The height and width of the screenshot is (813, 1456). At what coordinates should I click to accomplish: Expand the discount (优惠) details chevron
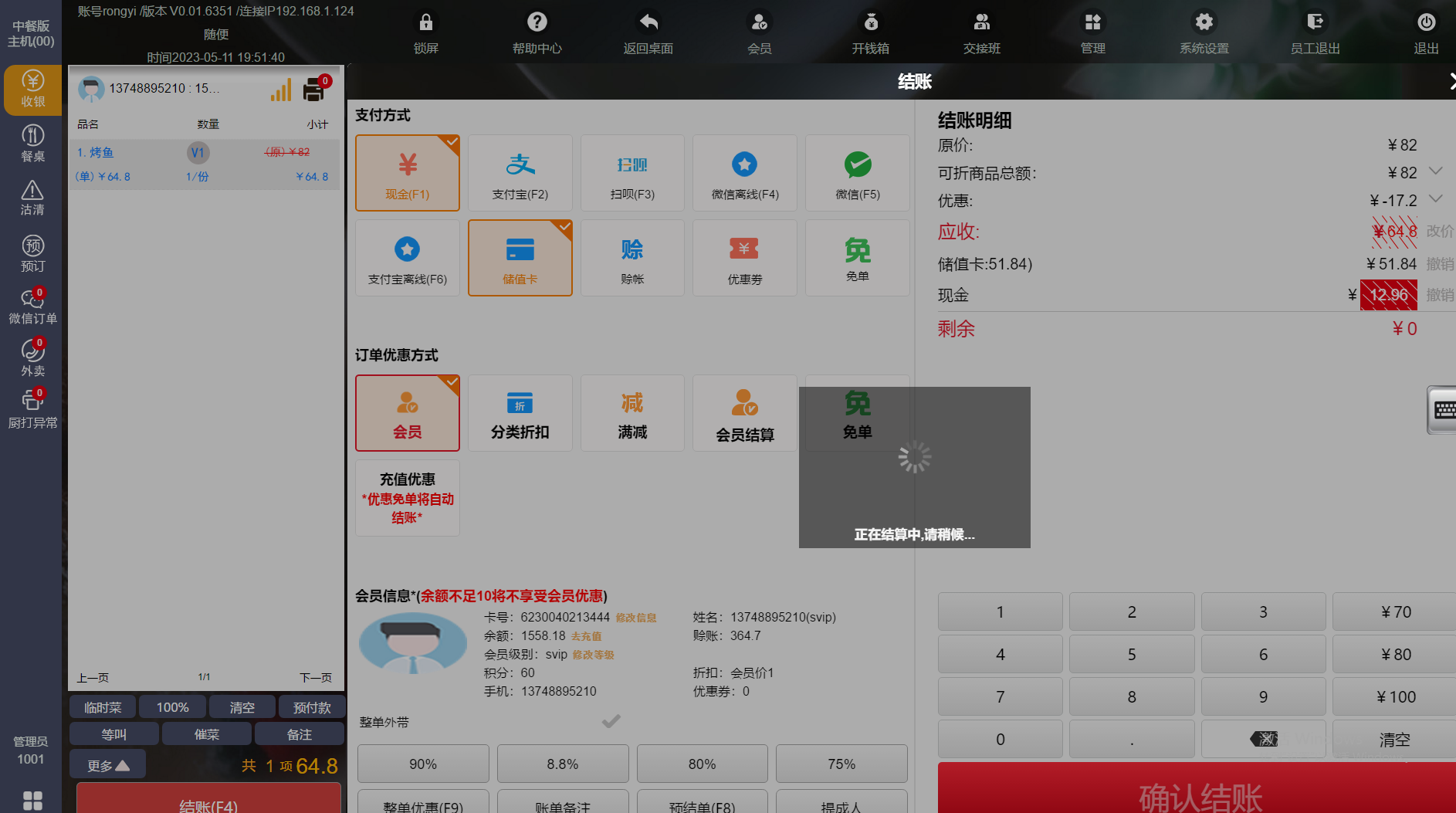(1435, 199)
